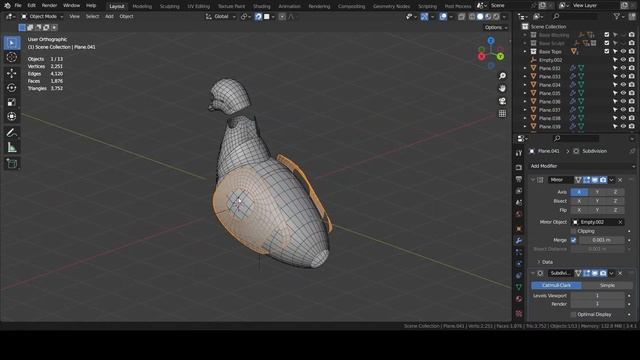640x360 pixels.
Task: Activate the Move tool
Action: coord(12,73)
